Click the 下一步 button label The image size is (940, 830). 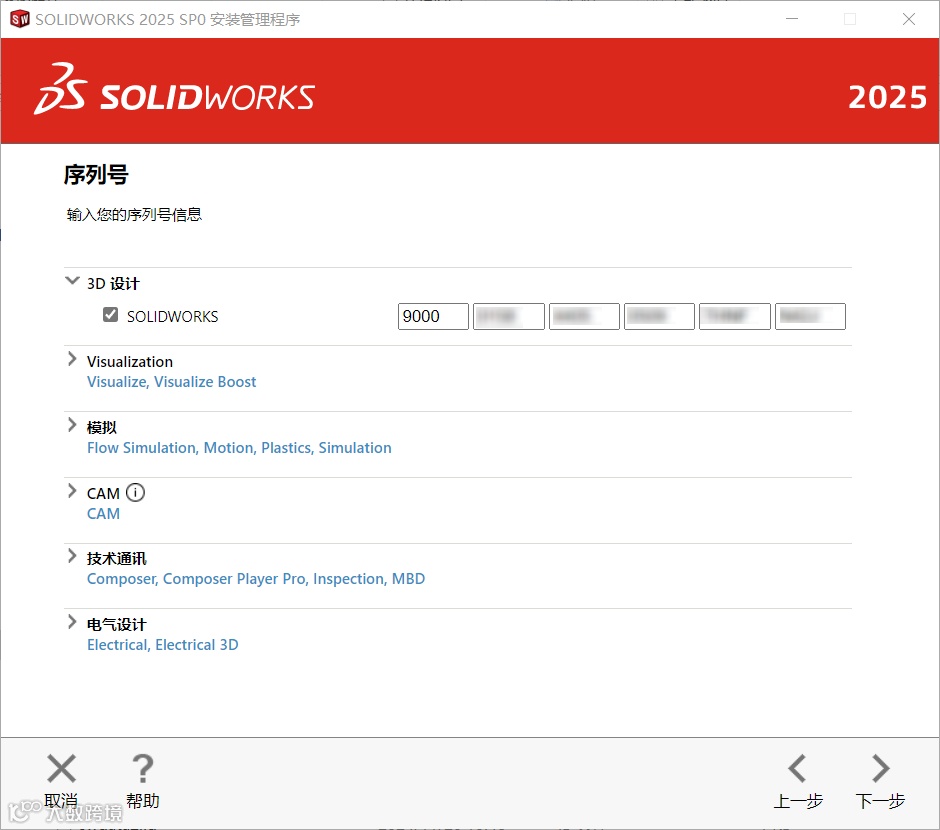880,801
